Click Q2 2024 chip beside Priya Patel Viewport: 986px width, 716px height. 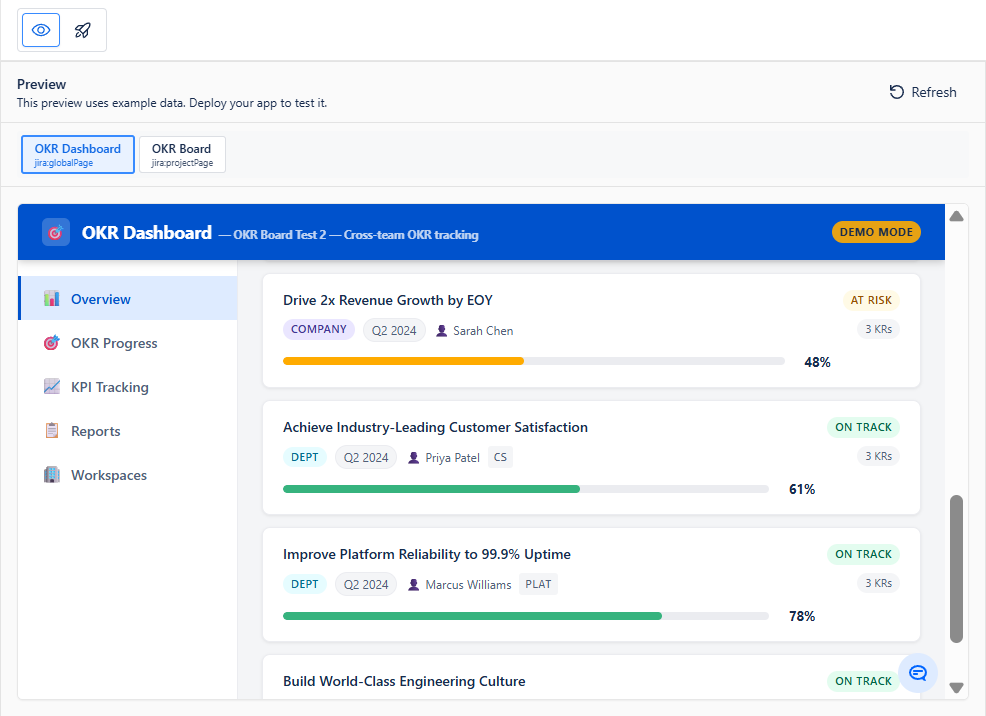pos(366,458)
